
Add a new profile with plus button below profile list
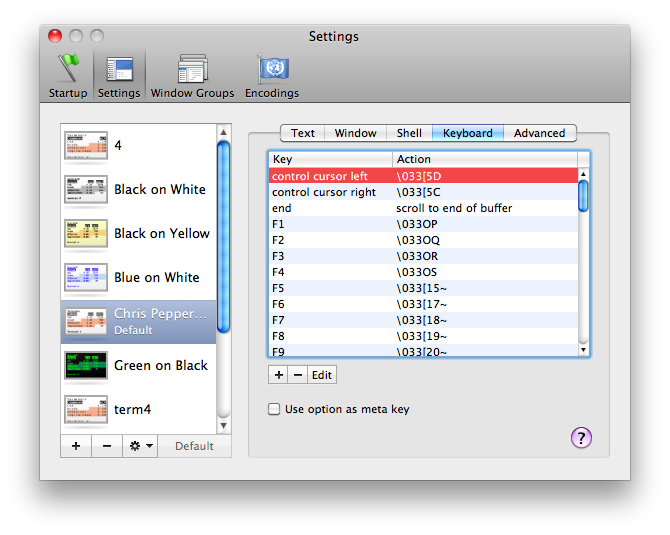click(76, 446)
